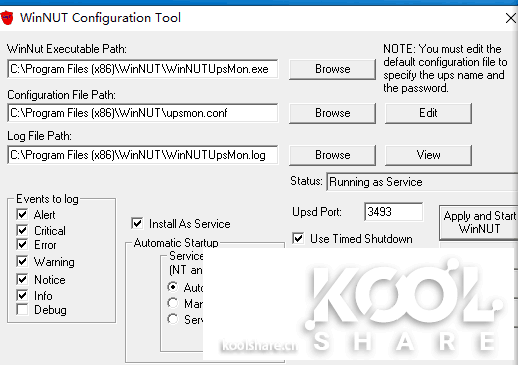519x365 pixels.
Task: Click the Upsd Port input field
Action: point(394,212)
